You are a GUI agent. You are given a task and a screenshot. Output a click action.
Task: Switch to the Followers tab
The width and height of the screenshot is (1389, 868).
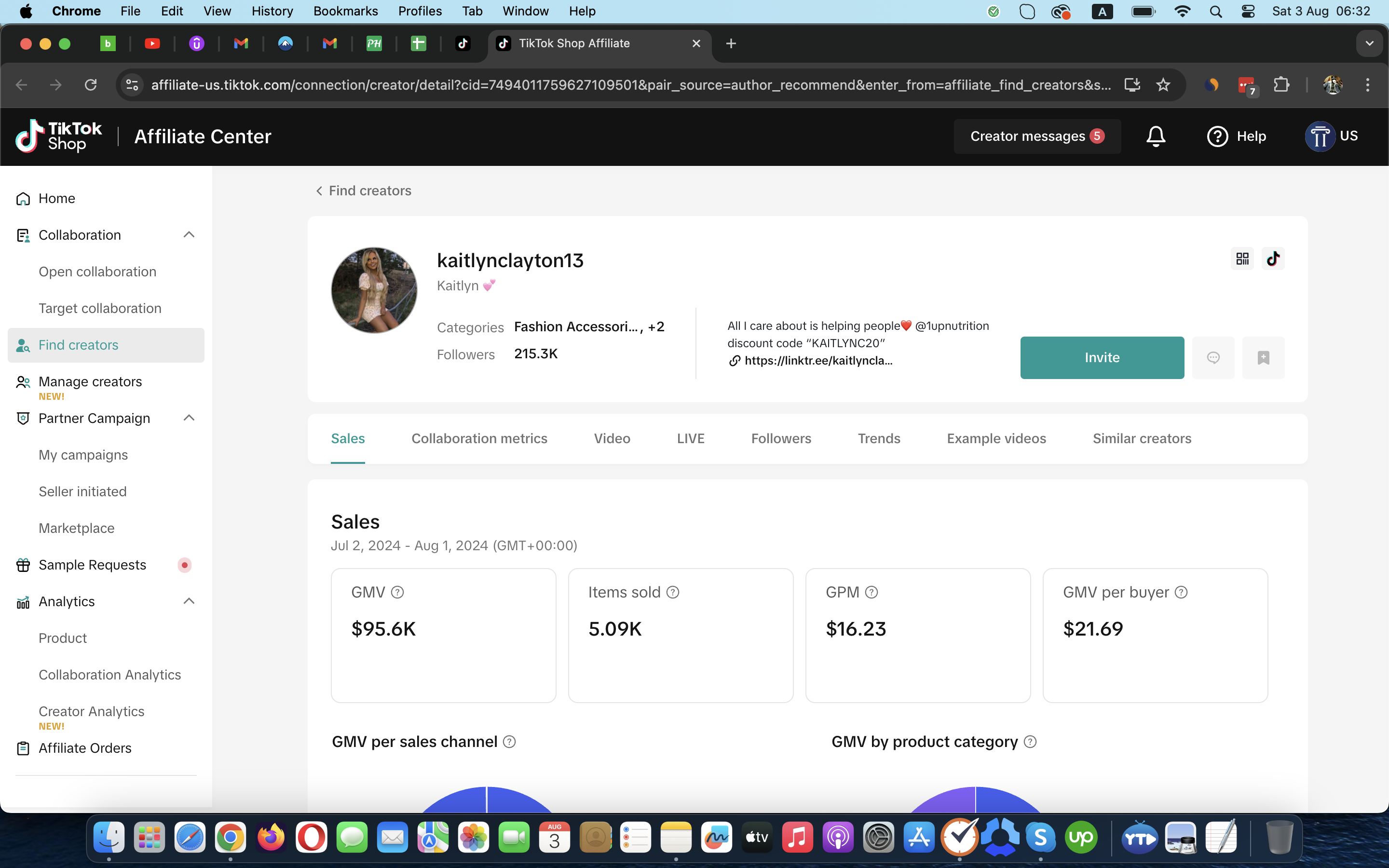click(x=781, y=439)
